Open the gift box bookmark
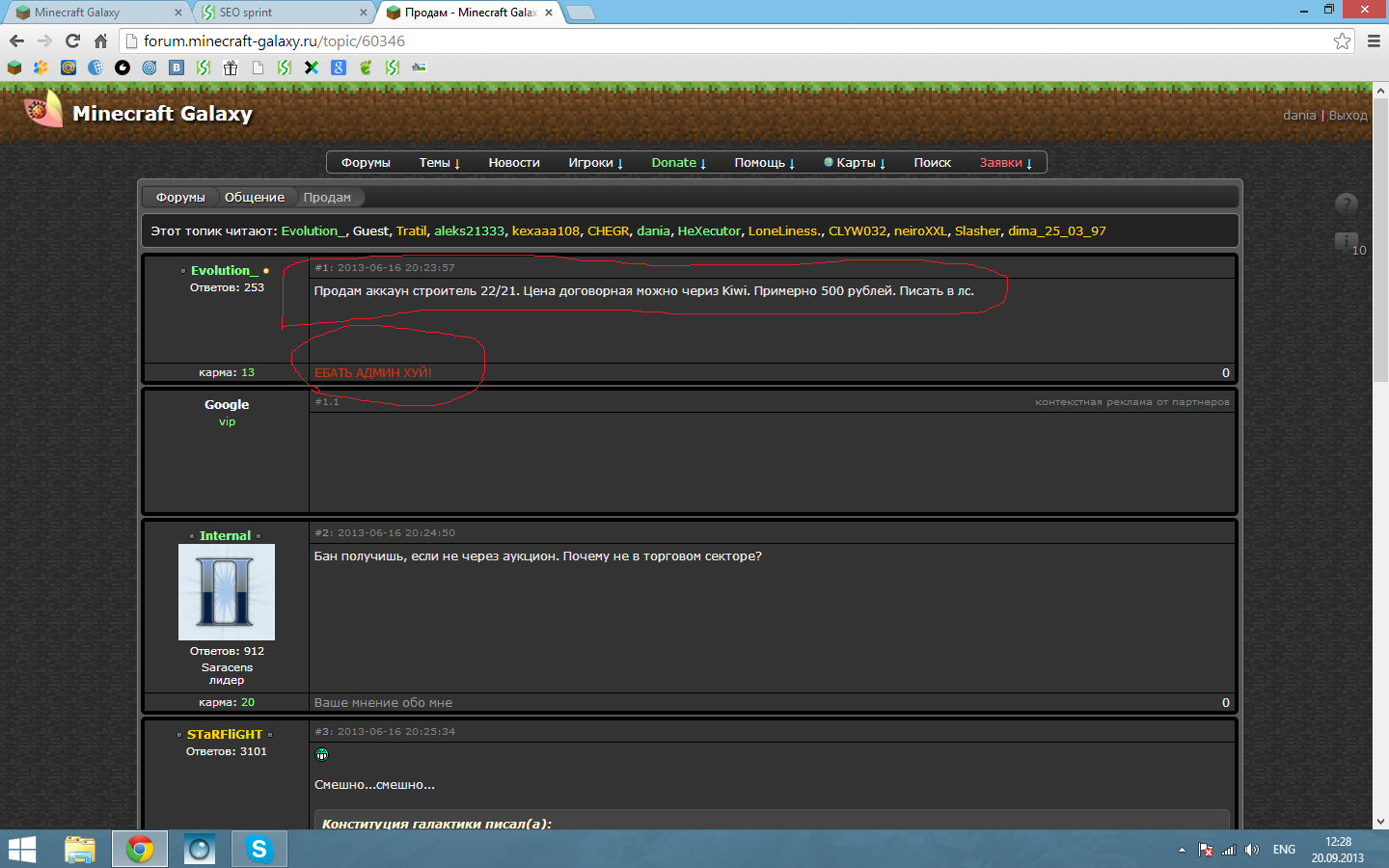 click(x=231, y=68)
